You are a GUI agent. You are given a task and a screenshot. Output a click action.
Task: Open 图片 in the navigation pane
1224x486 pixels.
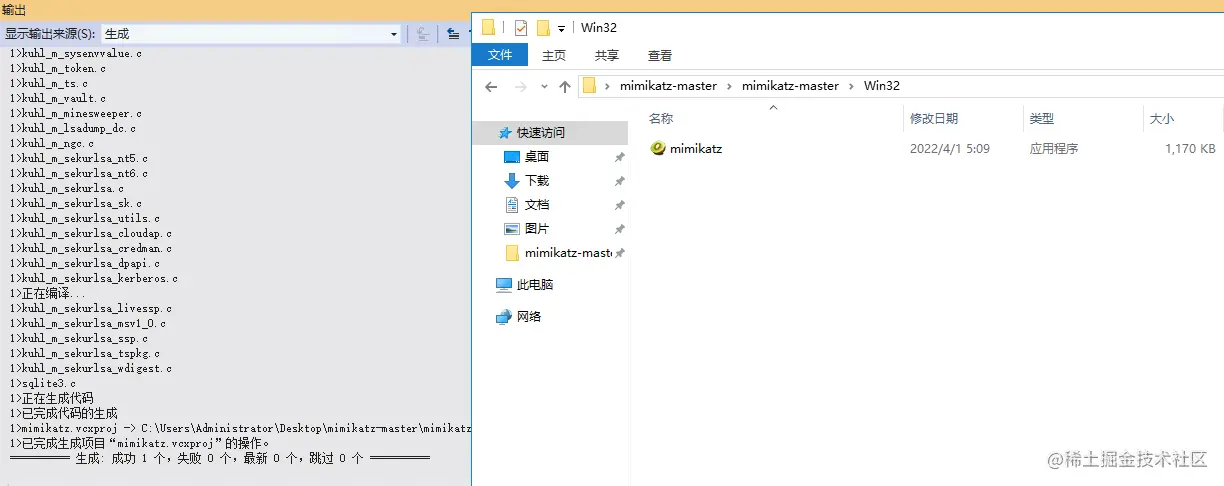[537, 228]
